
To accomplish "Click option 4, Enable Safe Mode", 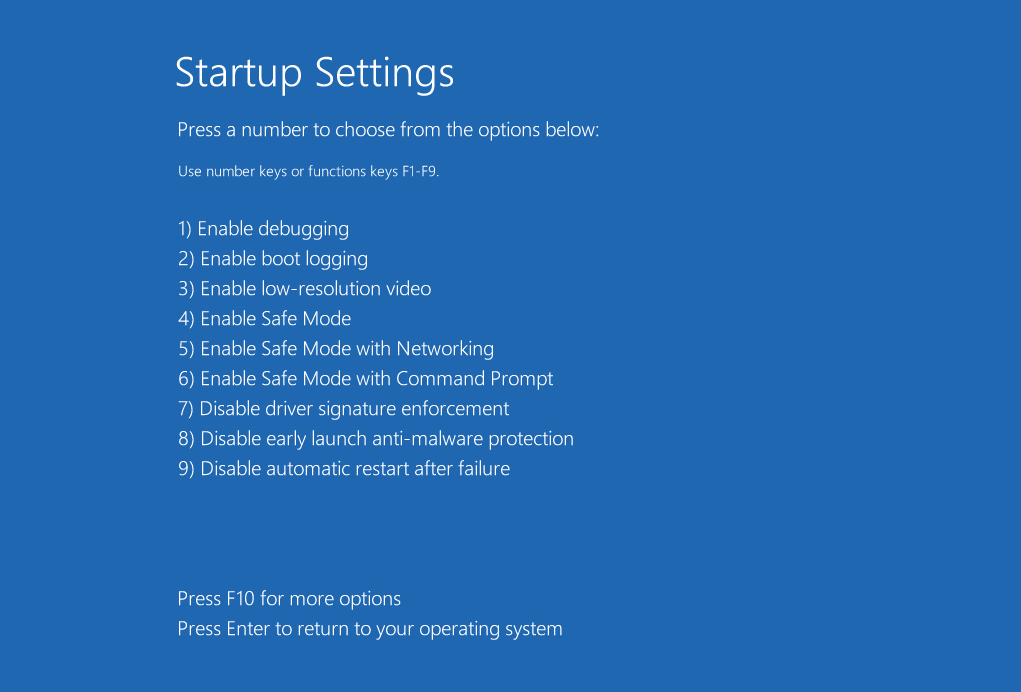I will (264, 318).
